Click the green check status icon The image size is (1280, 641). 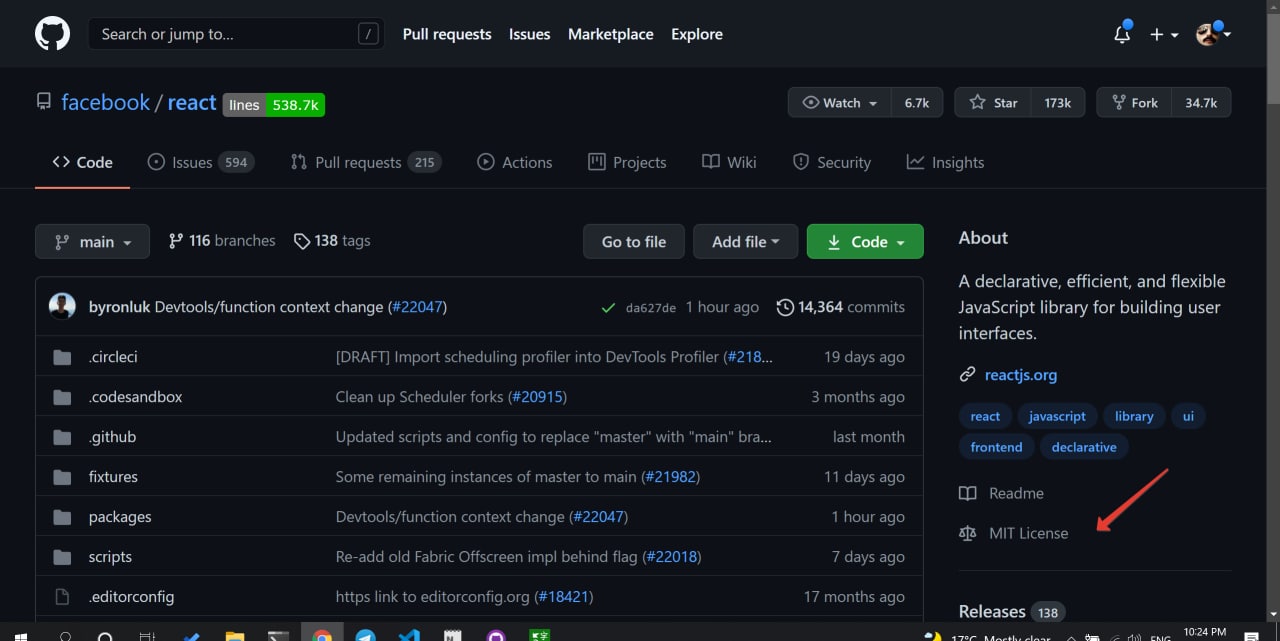[608, 308]
